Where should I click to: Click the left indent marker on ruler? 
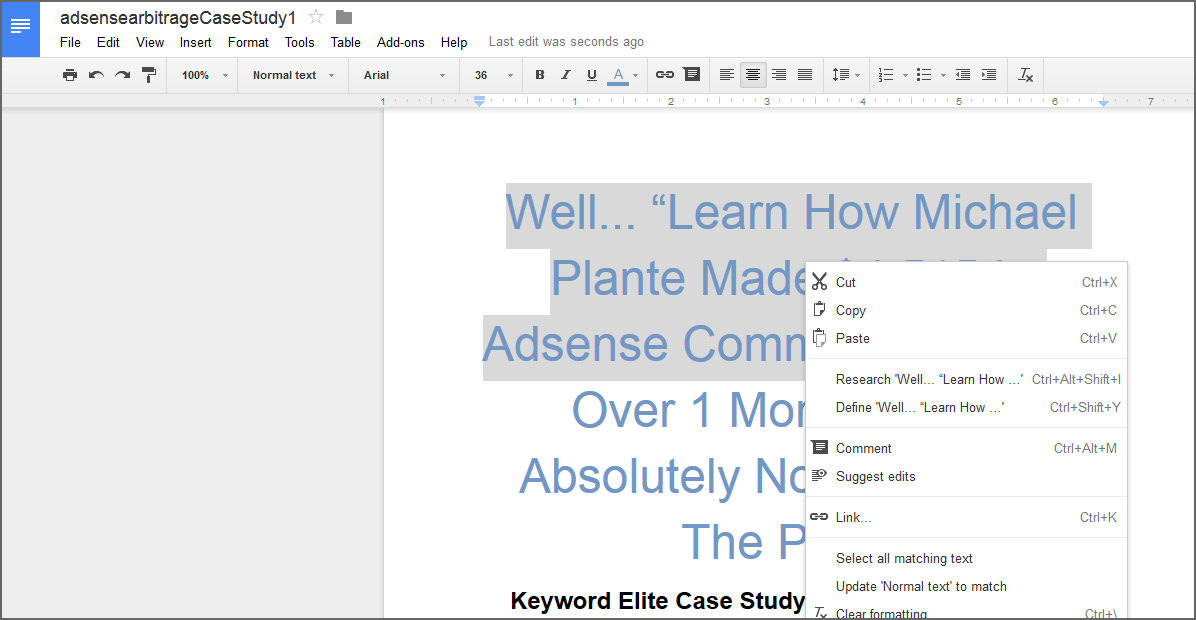pos(479,101)
